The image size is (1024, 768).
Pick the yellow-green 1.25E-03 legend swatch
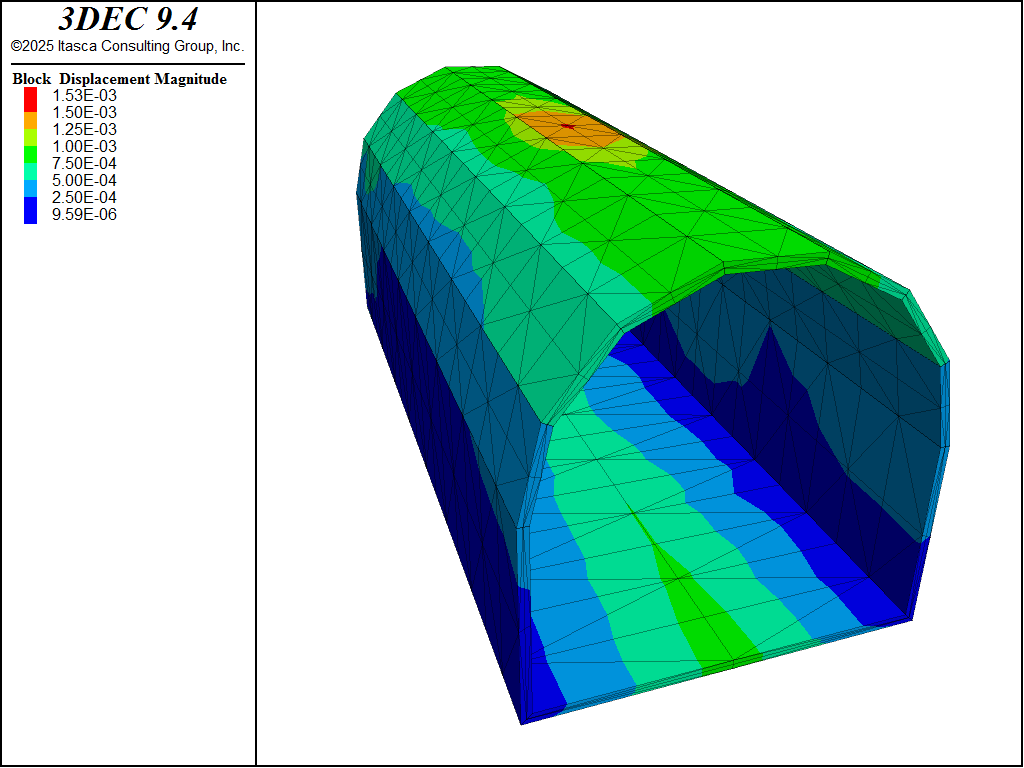30,130
